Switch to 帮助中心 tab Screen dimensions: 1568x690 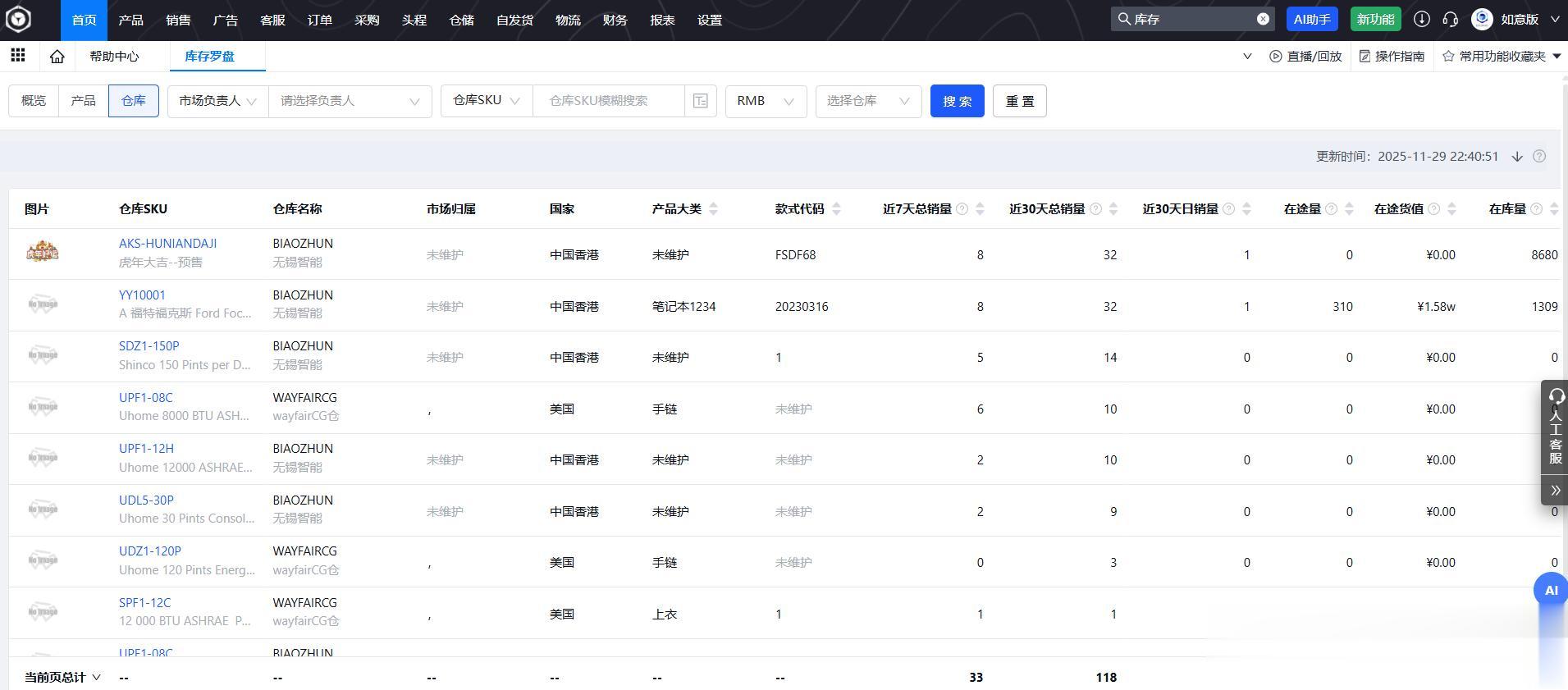(114, 57)
